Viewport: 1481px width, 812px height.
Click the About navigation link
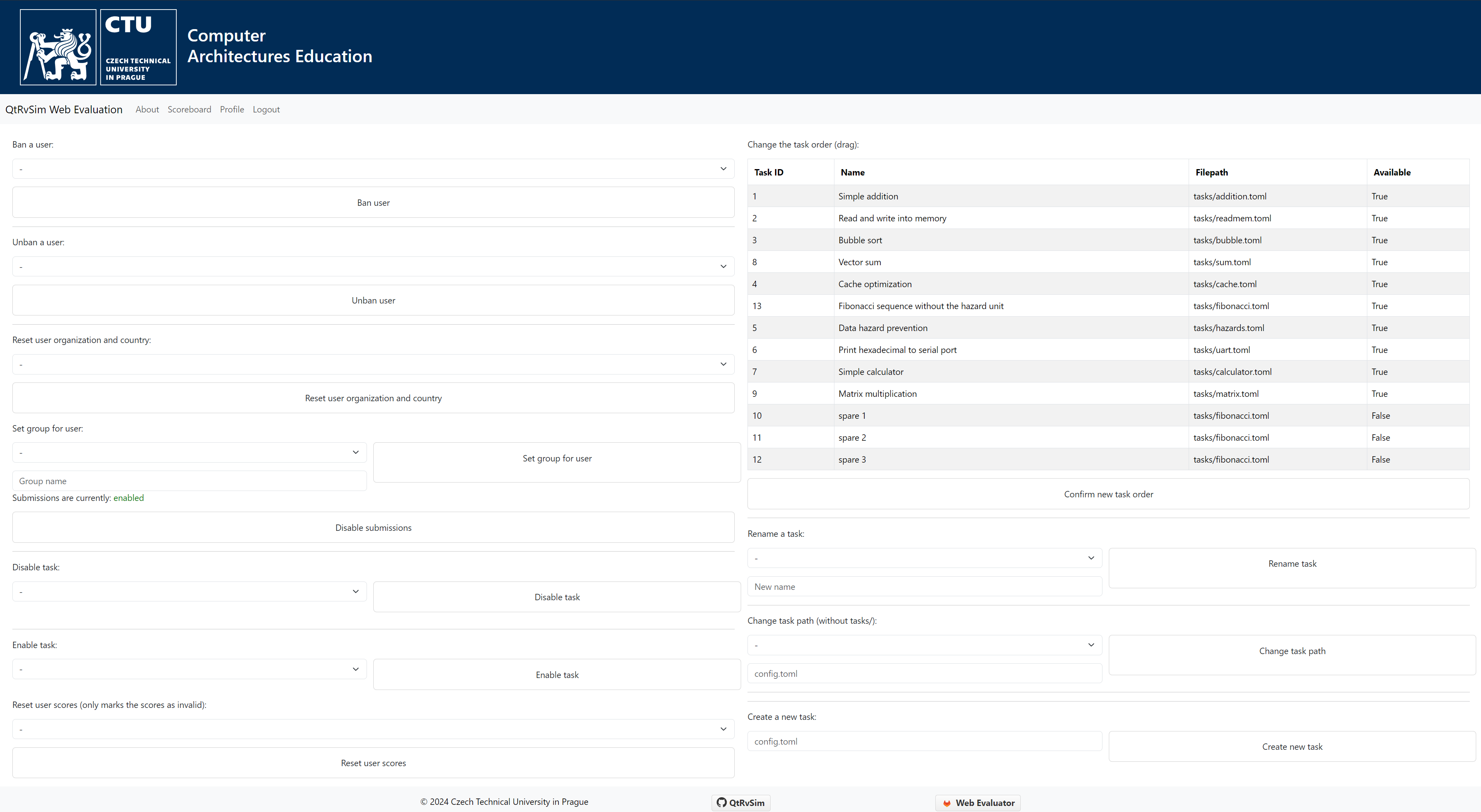(147, 109)
